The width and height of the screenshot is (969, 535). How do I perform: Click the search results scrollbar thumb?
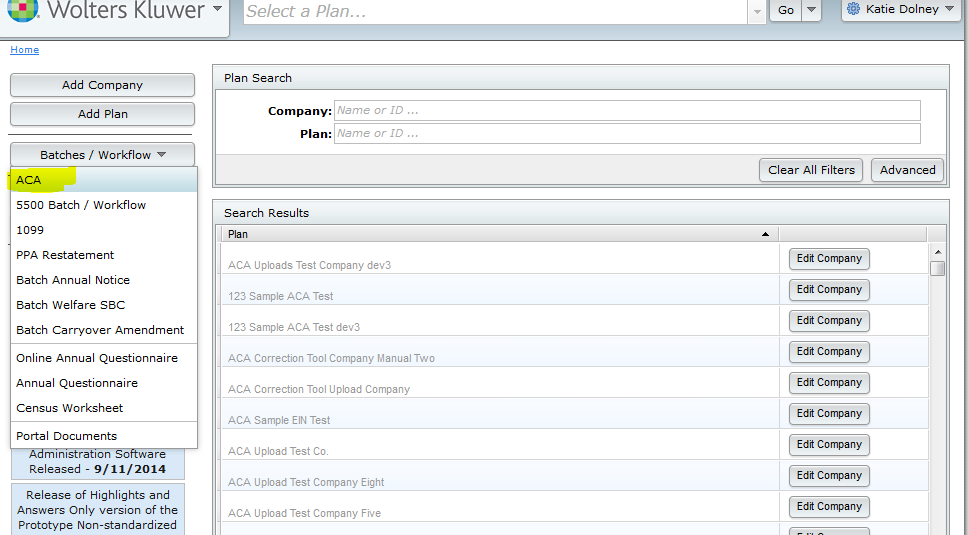(x=937, y=268)
